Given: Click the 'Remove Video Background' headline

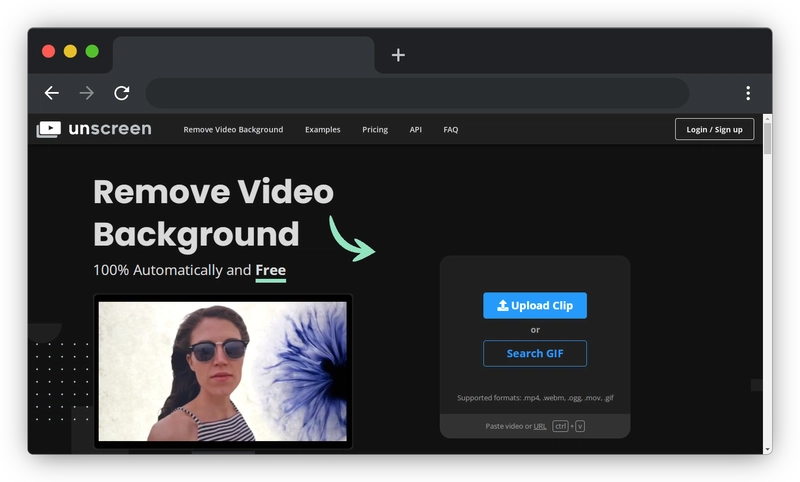Looking at the screenshot, I should (213, 213).
